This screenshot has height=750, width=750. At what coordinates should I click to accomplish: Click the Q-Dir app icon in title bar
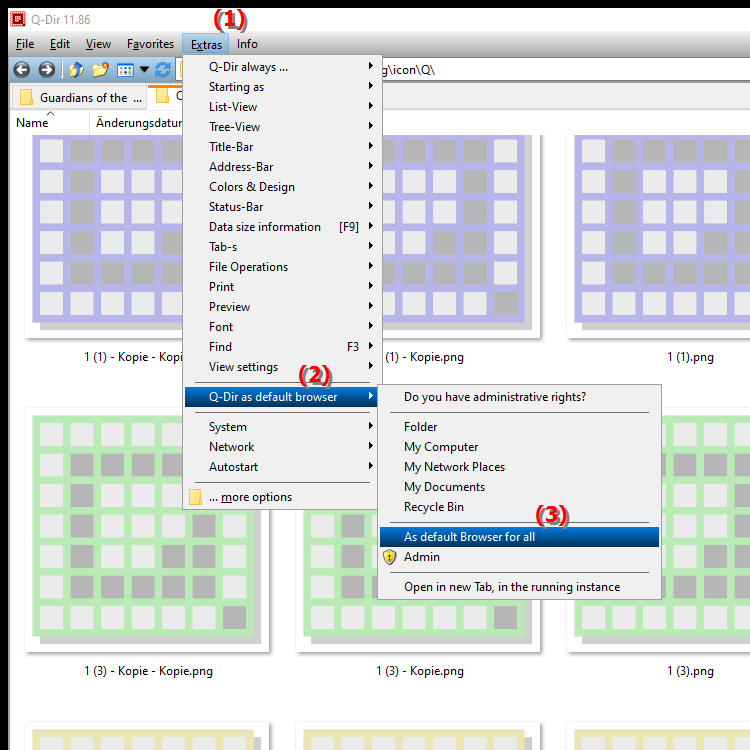point(16,17)
